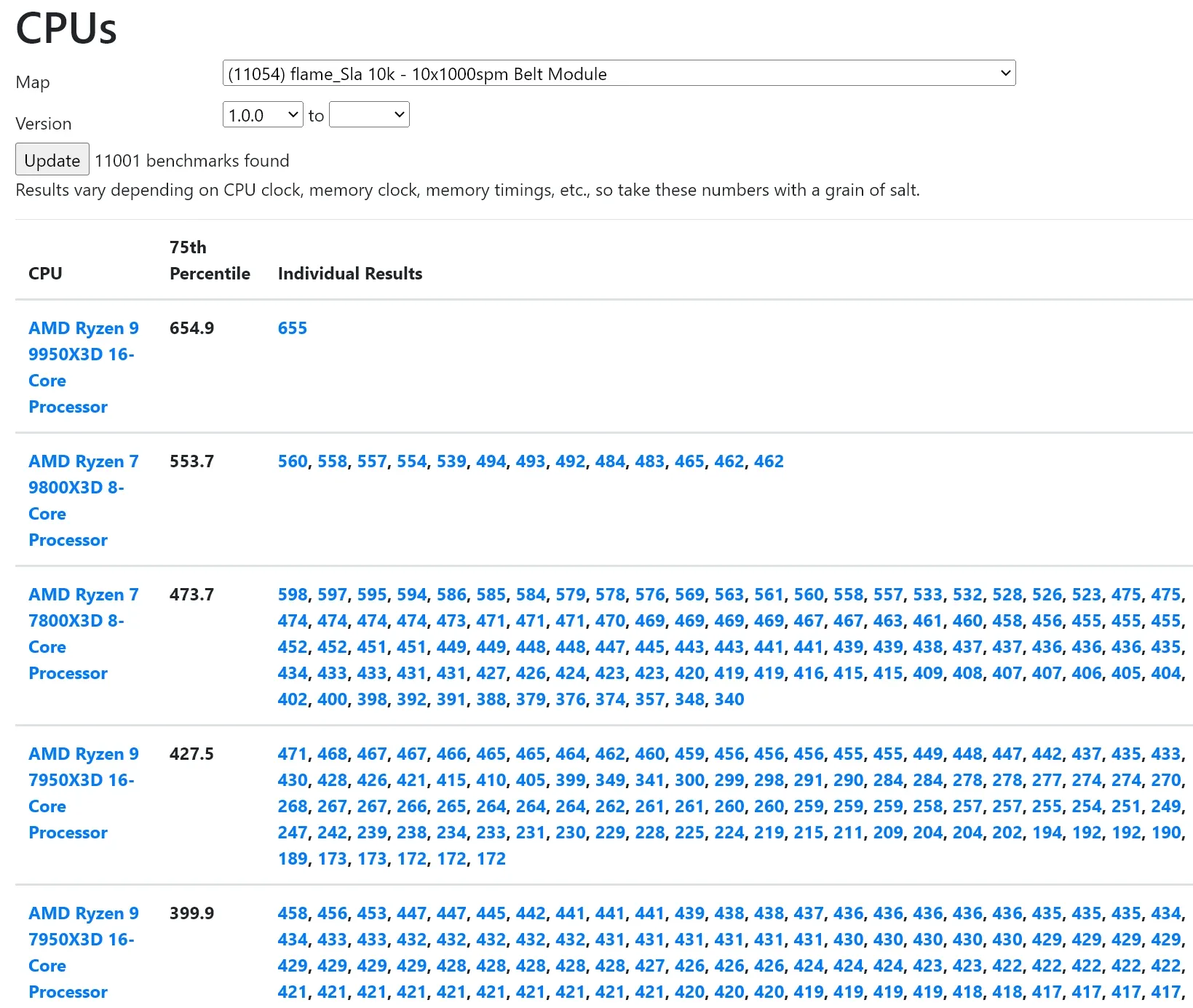The width and height of the screenshot is (1193, 1008).
Task: Open the 211 result in the 427.5 percentile row
Action: pos(849,833)
